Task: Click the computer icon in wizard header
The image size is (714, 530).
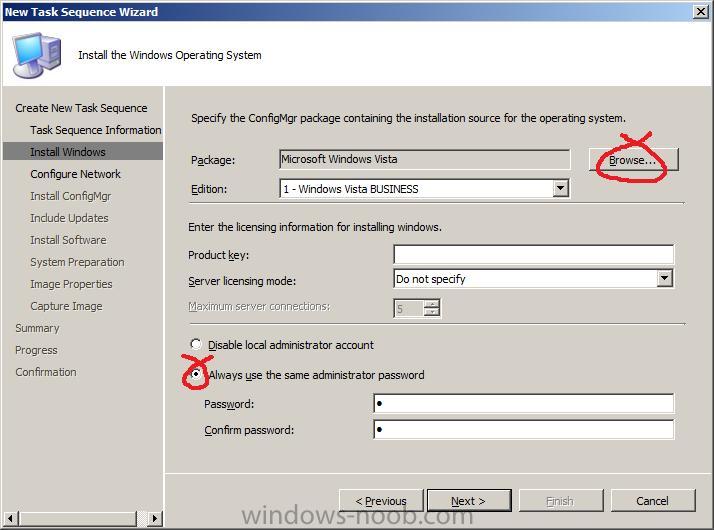Action: (36, 55)
